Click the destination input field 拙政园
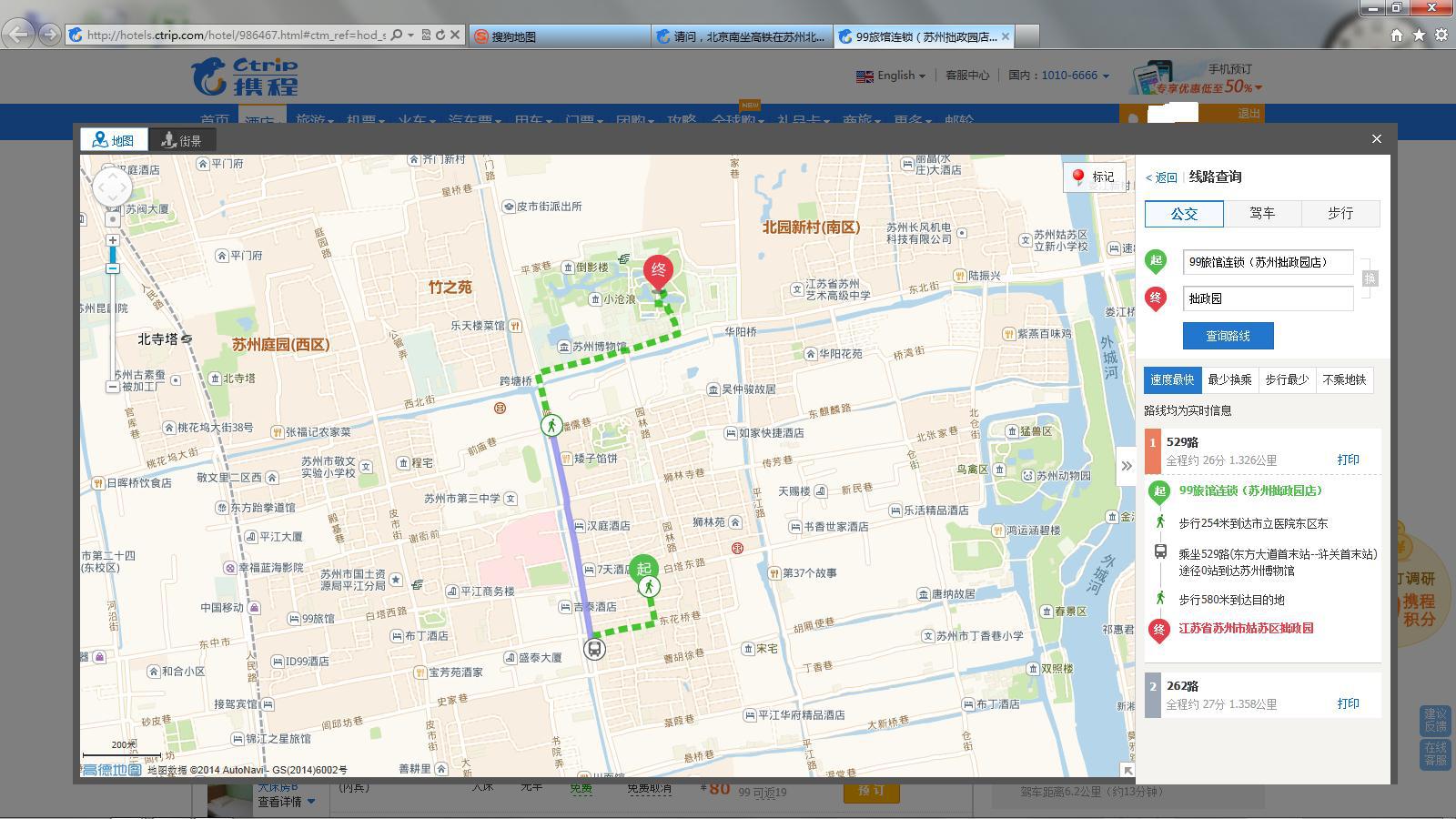The image size is (1456, 819). [x=1268, y=298]
